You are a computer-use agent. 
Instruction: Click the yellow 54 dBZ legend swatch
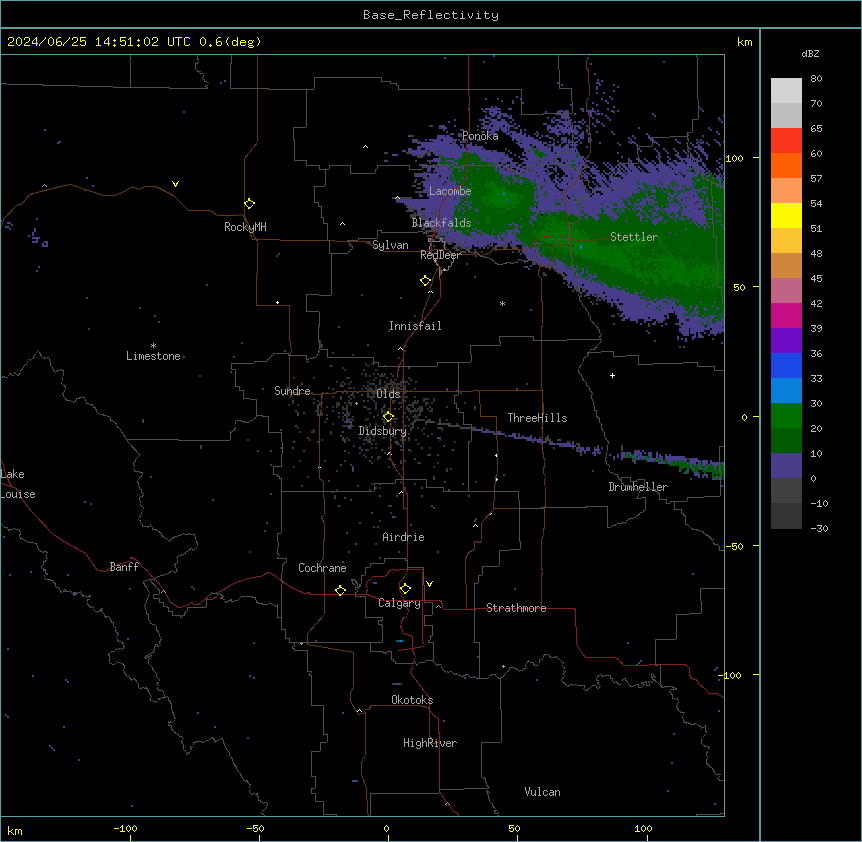tap(786, 215)
